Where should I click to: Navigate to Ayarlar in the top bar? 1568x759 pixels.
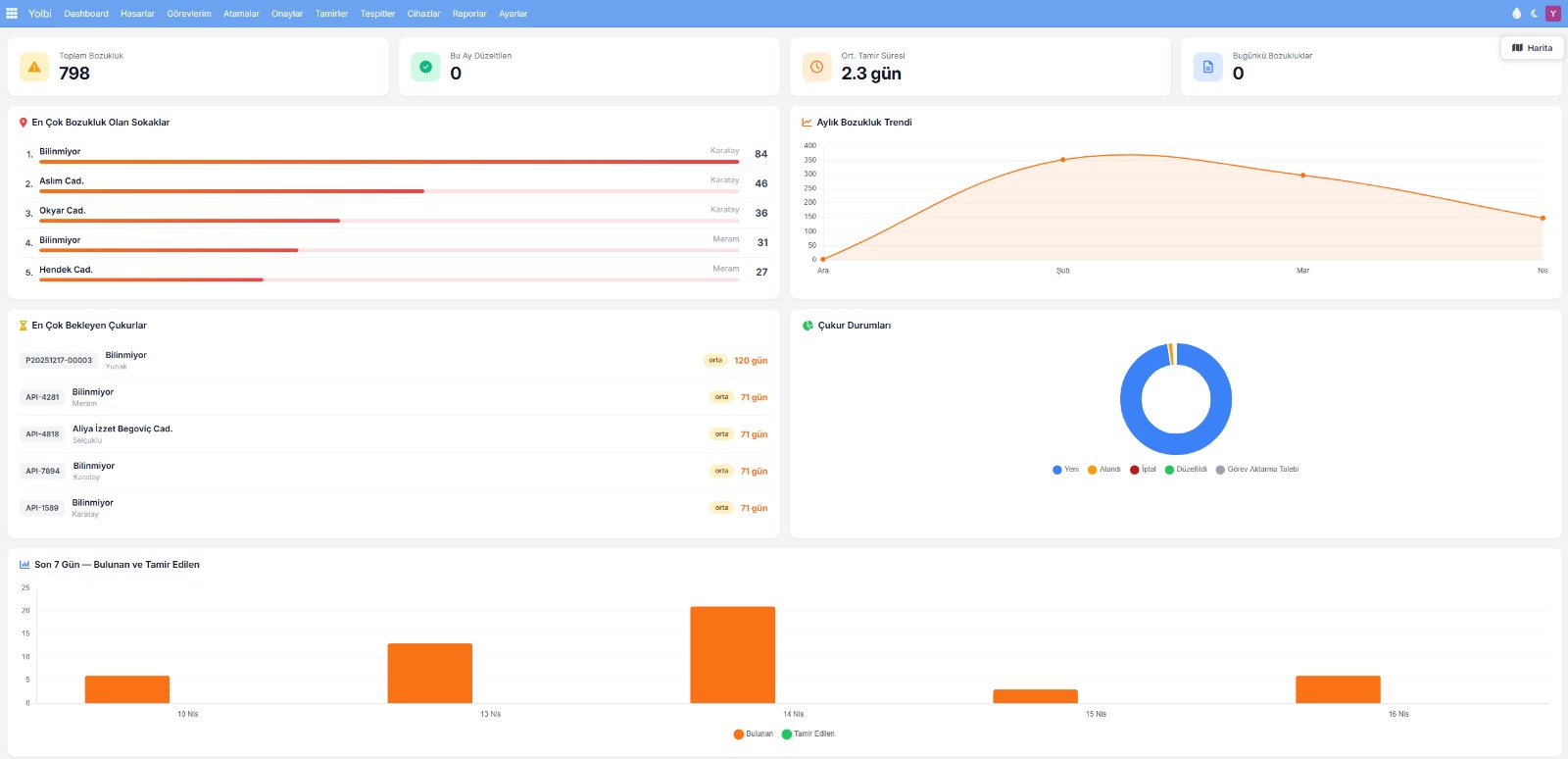point(513,14)
